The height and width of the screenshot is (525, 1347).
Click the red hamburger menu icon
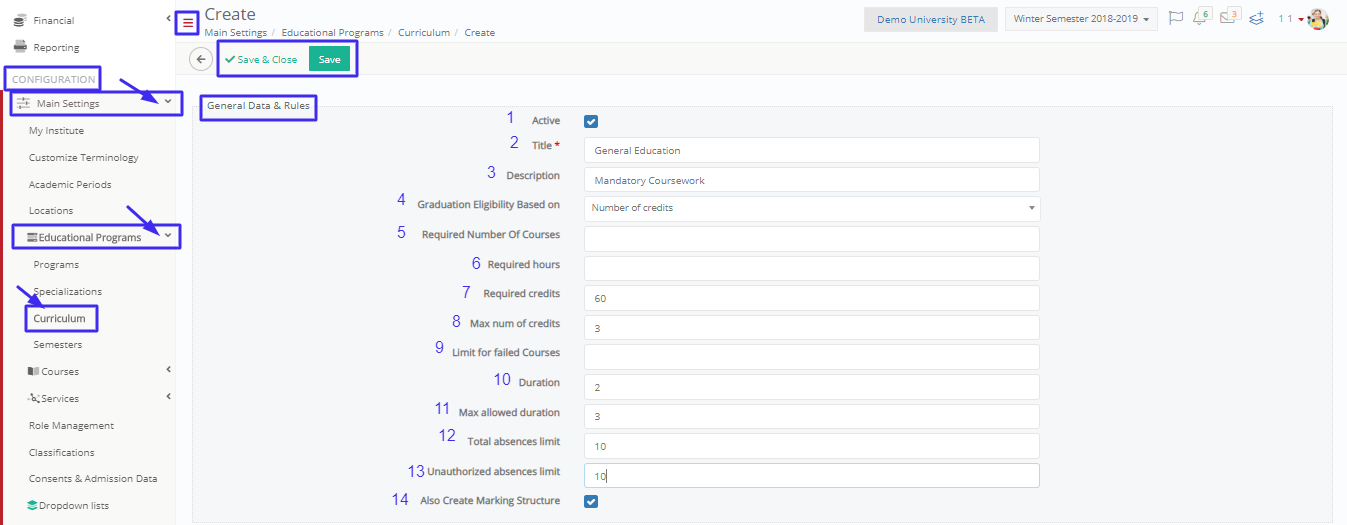pyautogui.click(x=188, y=22)
